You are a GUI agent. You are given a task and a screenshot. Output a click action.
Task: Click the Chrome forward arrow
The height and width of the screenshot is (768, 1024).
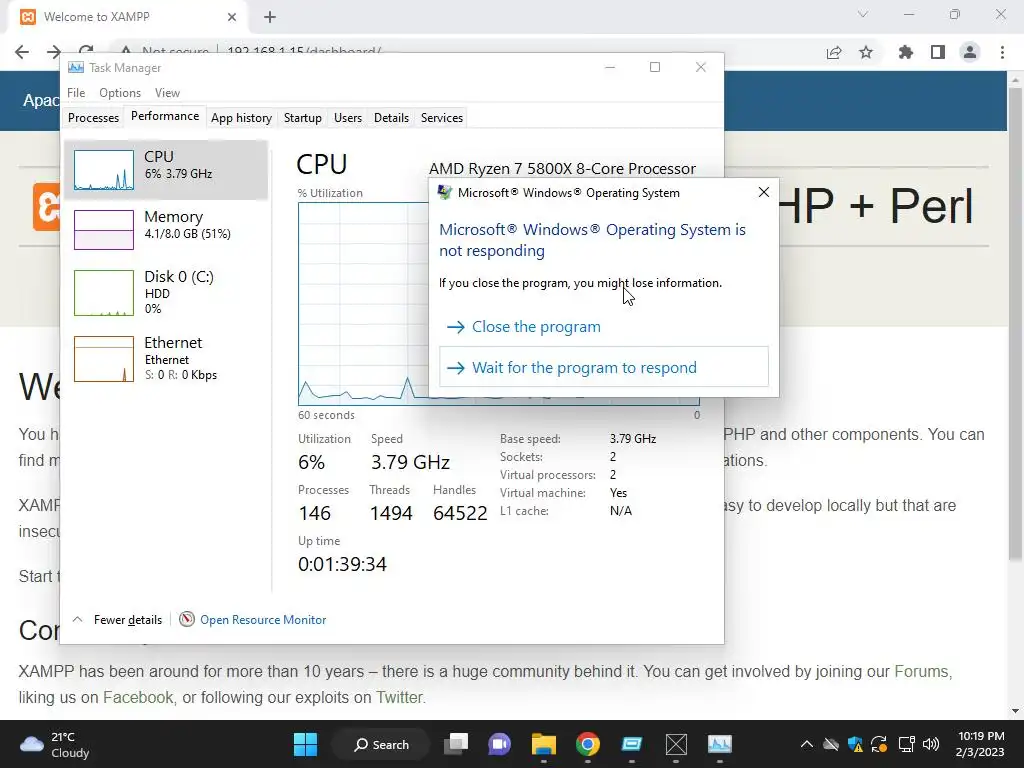point(54,52)
